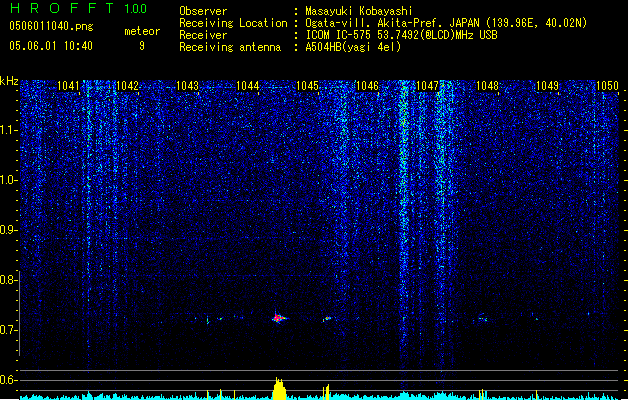Image resolution: width=629 pixels, height=400 pixels.
Task: Select the file name 0506011040.png
Action: (x=51, y=26)
